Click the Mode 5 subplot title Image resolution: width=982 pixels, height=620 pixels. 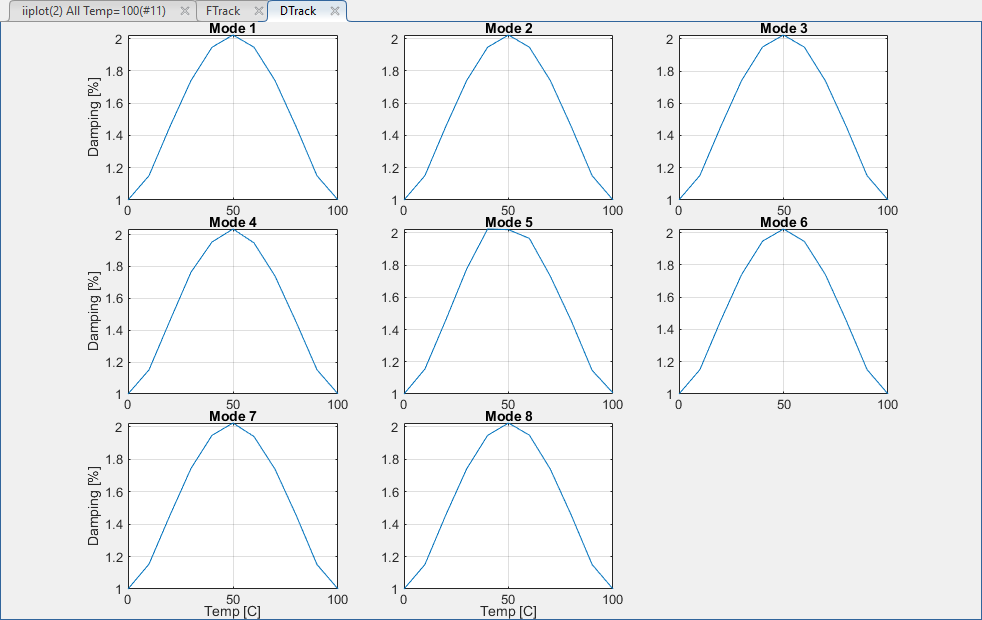508,222
